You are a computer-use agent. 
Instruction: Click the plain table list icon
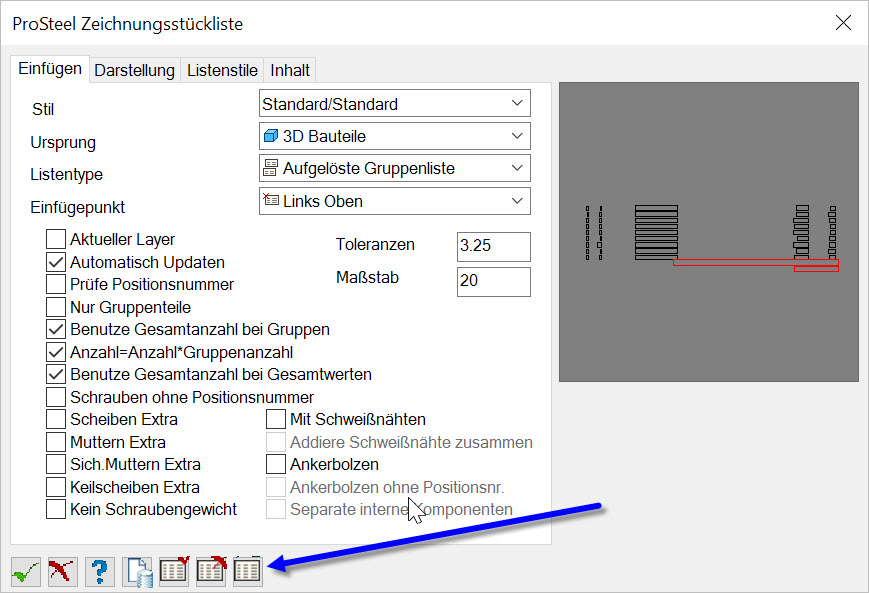[247, 571]
